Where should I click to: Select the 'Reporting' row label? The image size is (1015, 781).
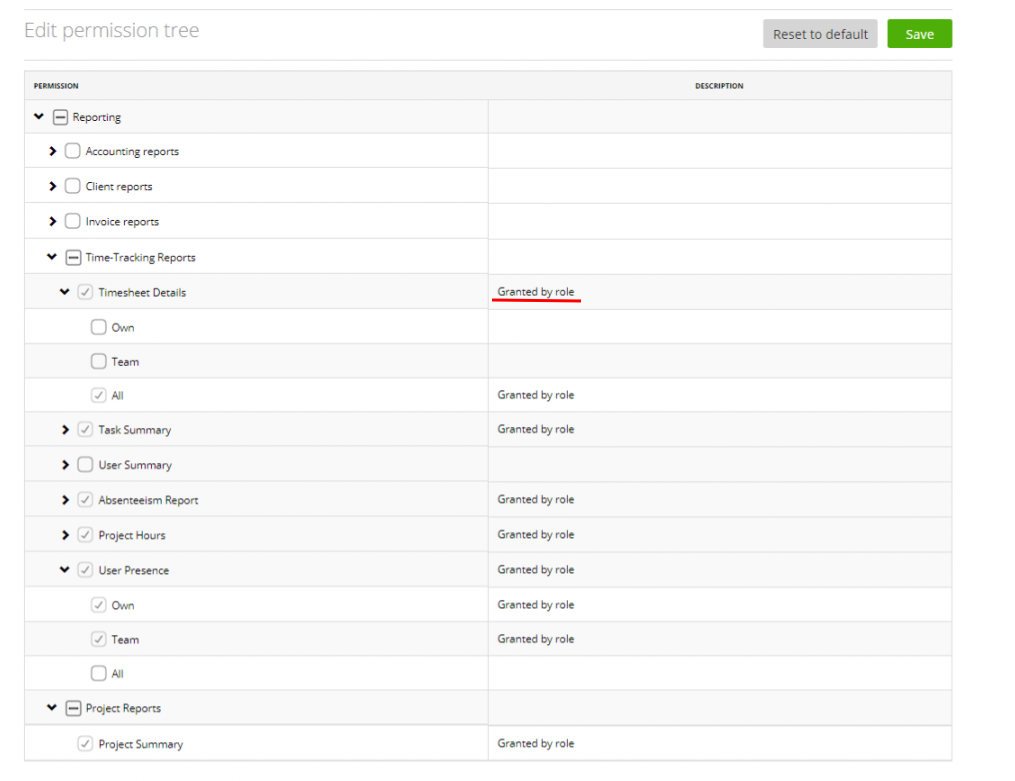click(96, 117)
